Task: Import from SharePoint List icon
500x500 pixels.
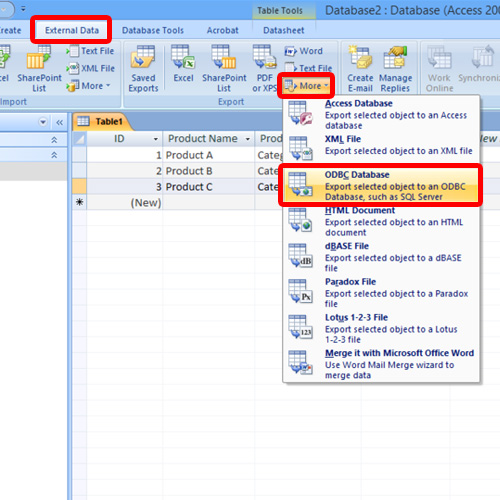Action: 39,68
